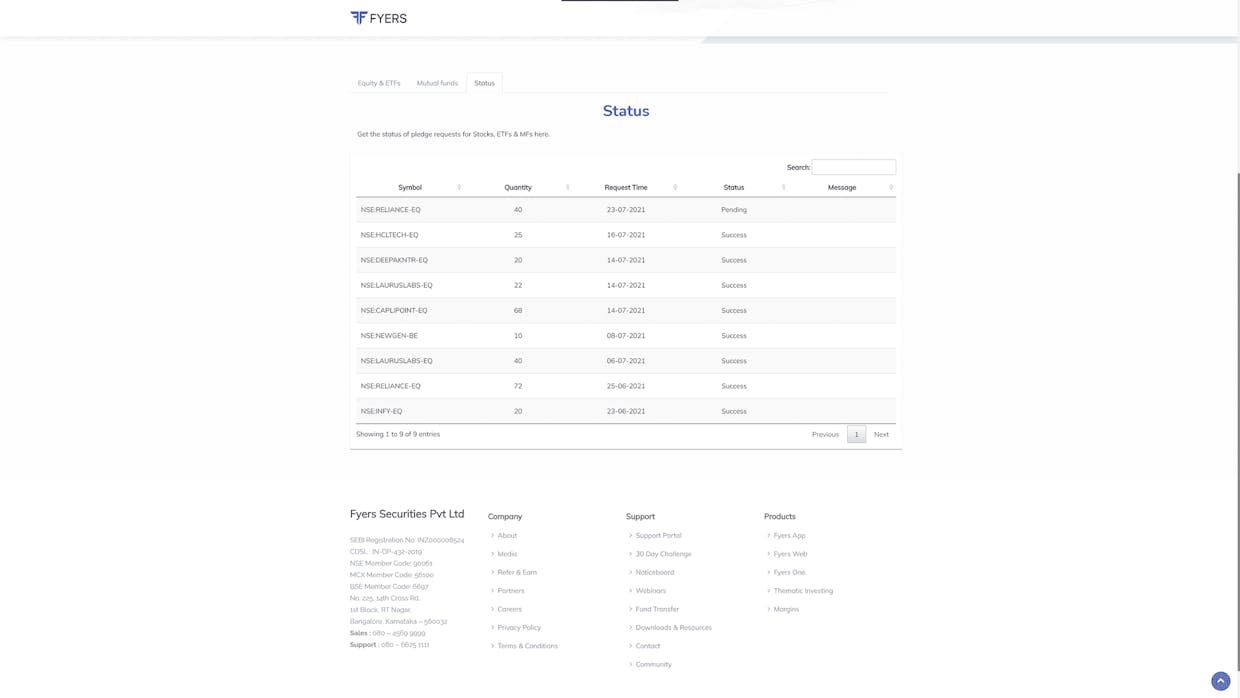Sort table by Symbol column arrows
1240x698 pixels.
click(459, 187)
